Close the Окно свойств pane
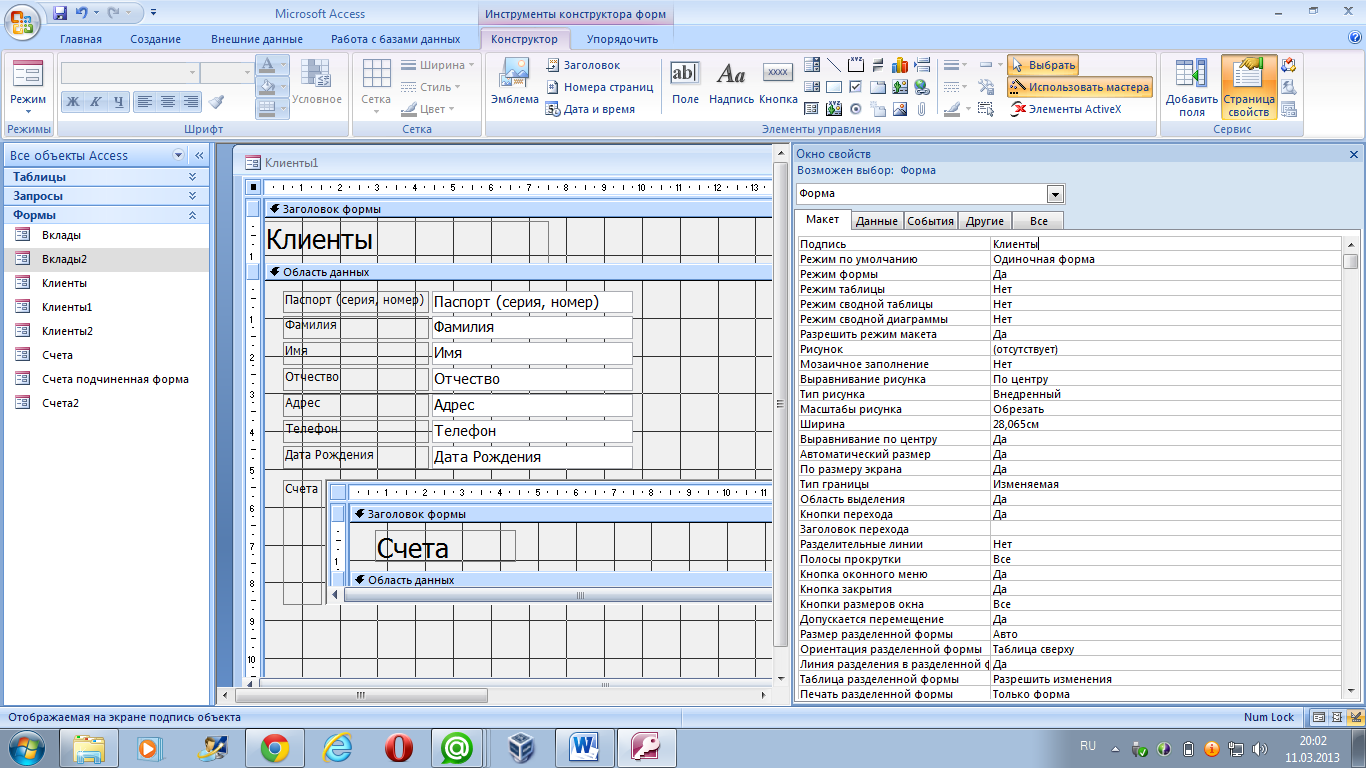 (1354, 155)
